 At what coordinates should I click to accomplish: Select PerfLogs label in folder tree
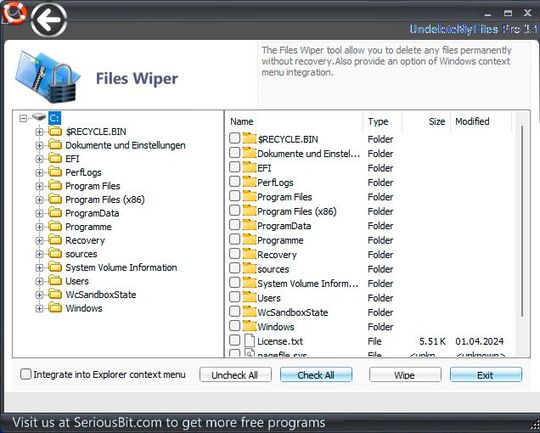83,172
